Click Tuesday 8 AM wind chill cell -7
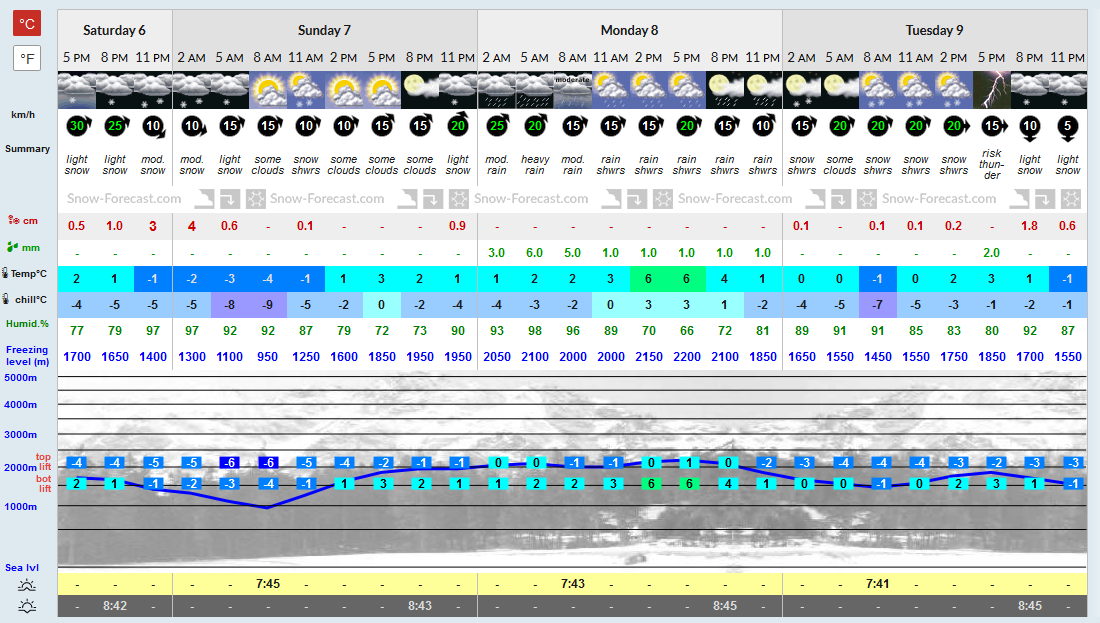 [878, 305]
